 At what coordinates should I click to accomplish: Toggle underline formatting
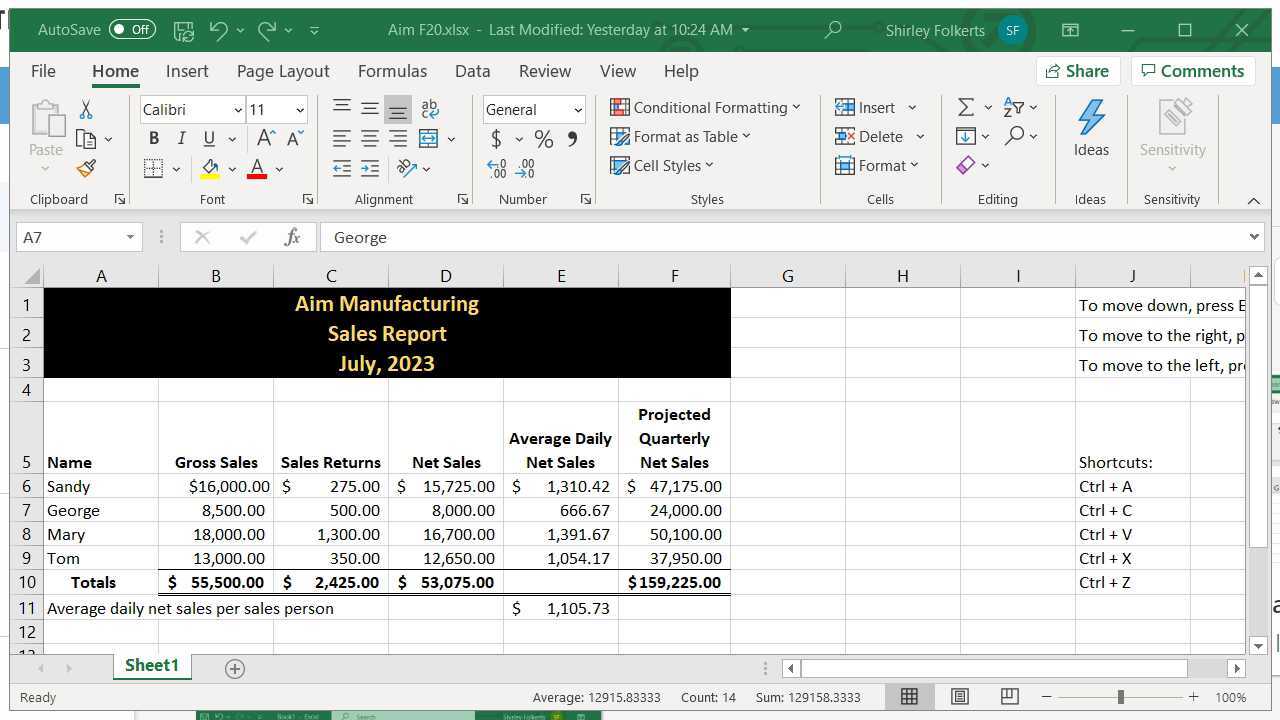pyautogui.click(x=208, y=138)
